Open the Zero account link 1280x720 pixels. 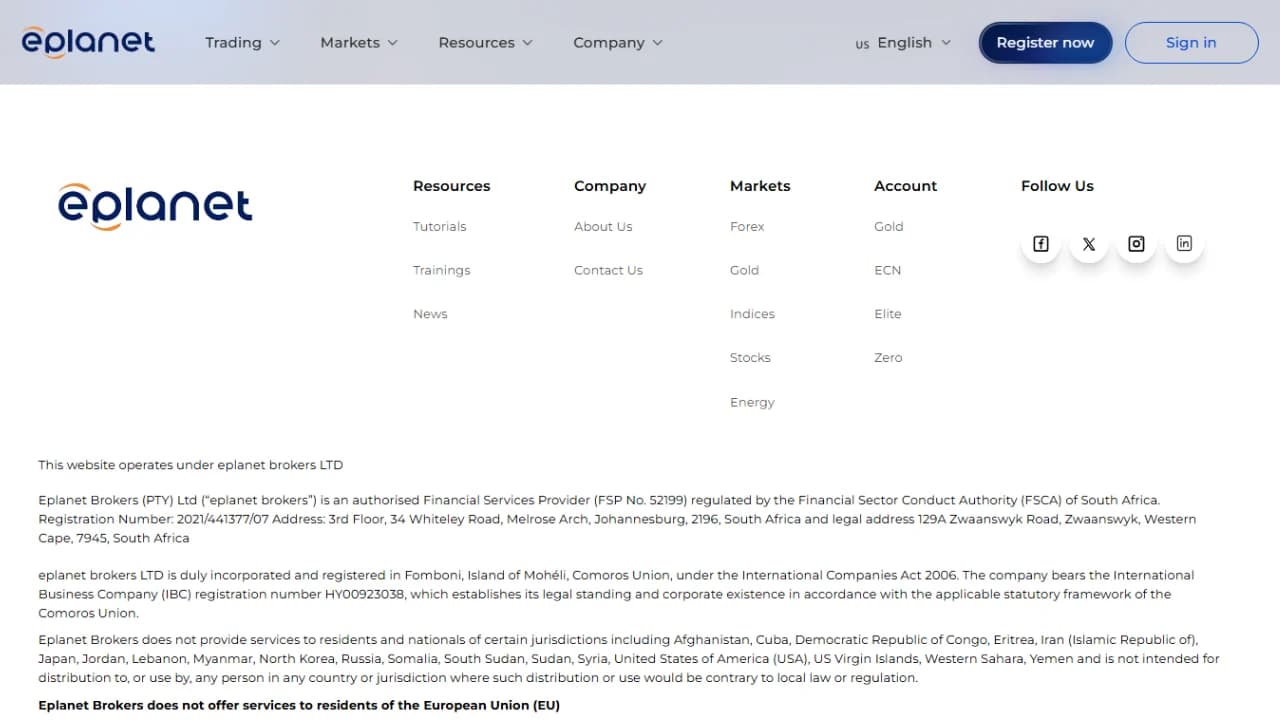[888, 358]
